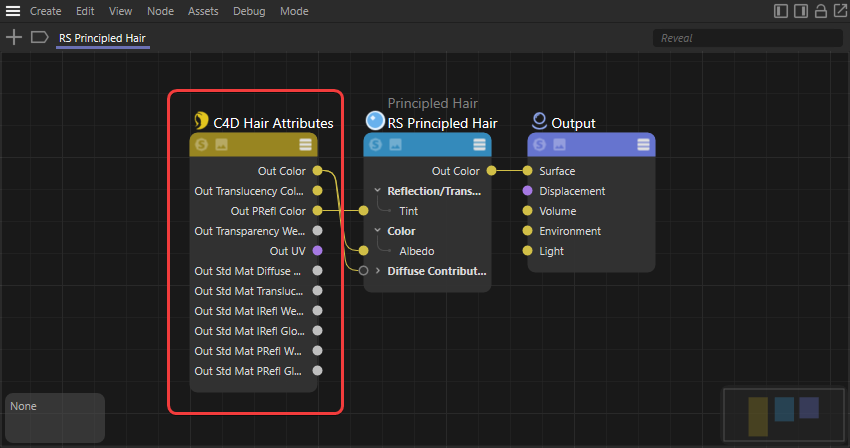
Task: Select the RS Principled Hair breadcrumb tab
Action: [x=104, y=38]
